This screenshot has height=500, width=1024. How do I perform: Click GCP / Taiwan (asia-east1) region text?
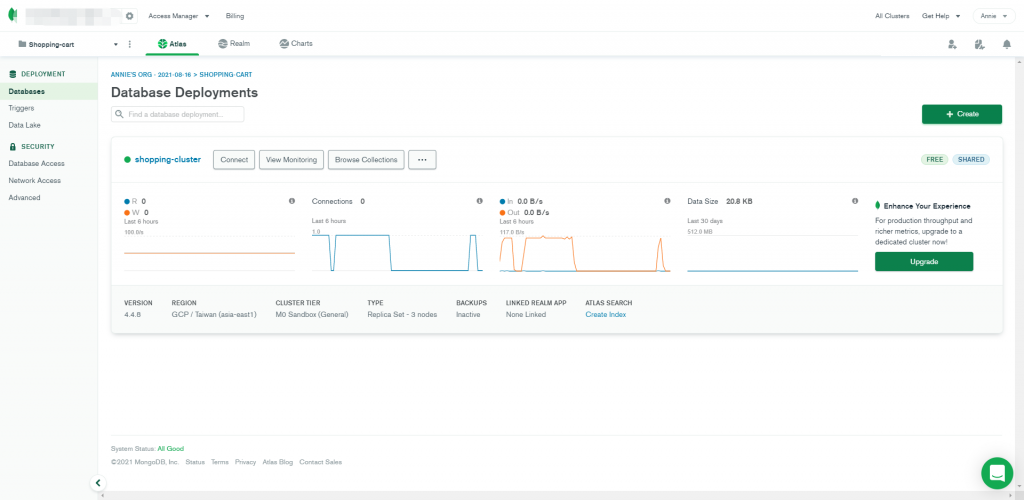click(214, 315)
